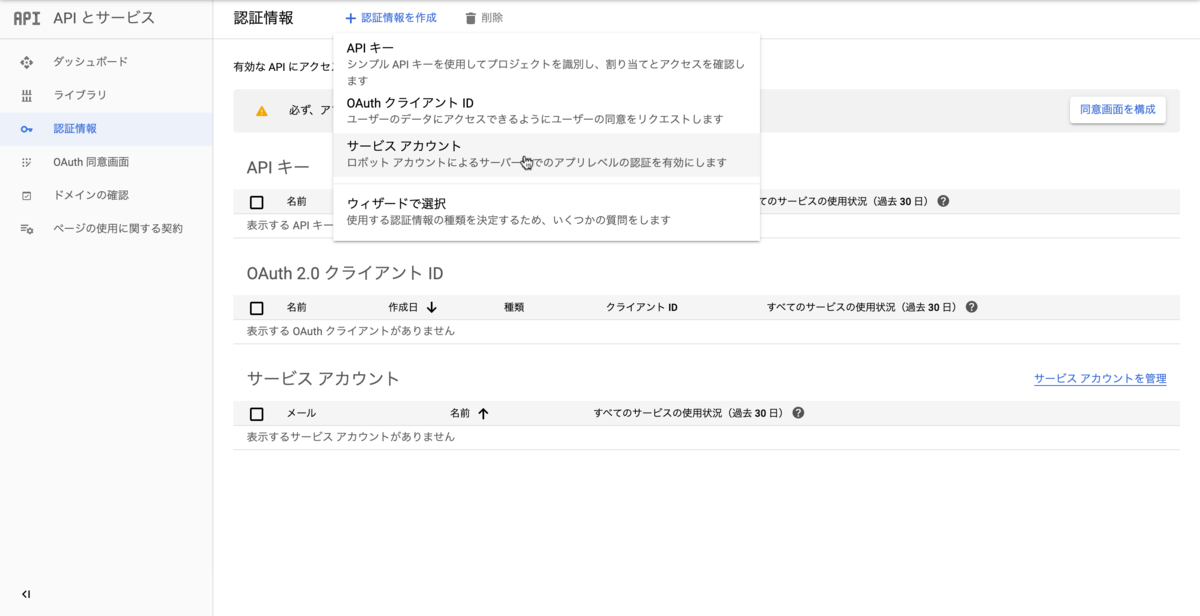This screenshot has height=616, width=1200.
Task: Open ページの使用に関する契約 in the sidebar
Action: pos(106,229)
